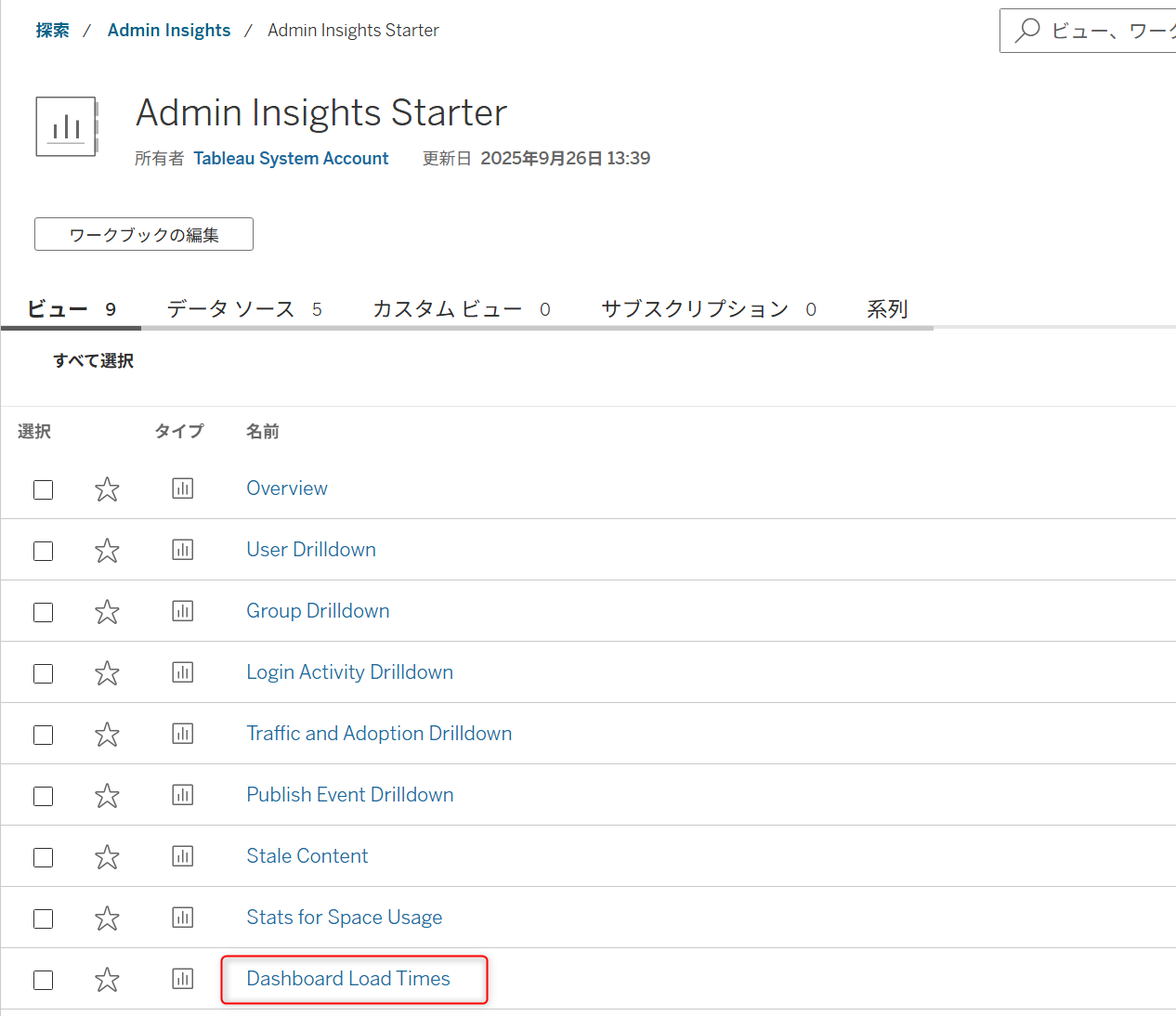
Task: Click the 選択 column header
Action: click(x=34, y=431)
